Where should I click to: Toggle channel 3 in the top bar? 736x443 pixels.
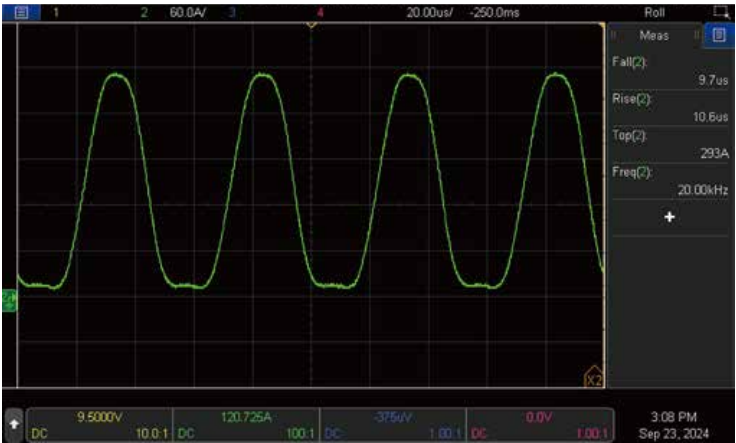232,13
